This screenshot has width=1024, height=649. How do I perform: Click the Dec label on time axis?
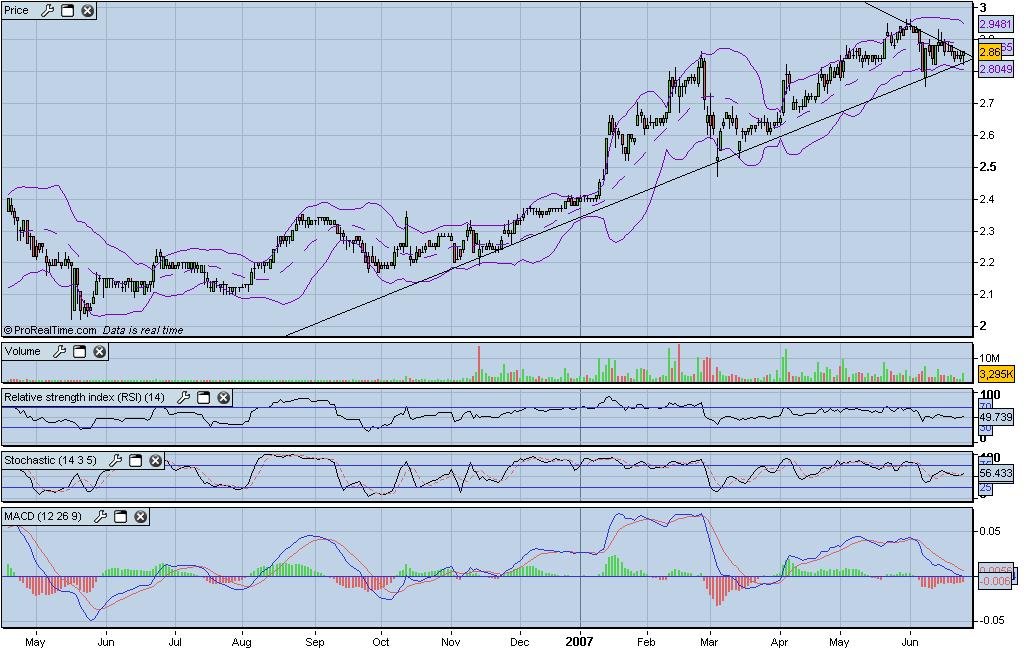point(520,642)
